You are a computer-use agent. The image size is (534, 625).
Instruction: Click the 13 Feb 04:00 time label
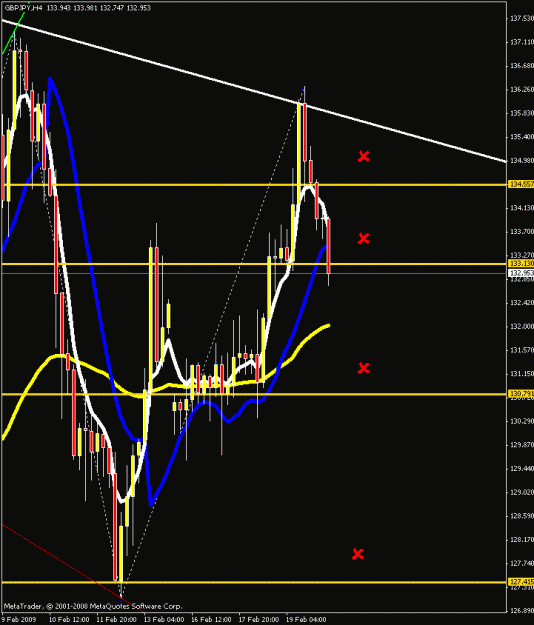[x=164, y=619]
